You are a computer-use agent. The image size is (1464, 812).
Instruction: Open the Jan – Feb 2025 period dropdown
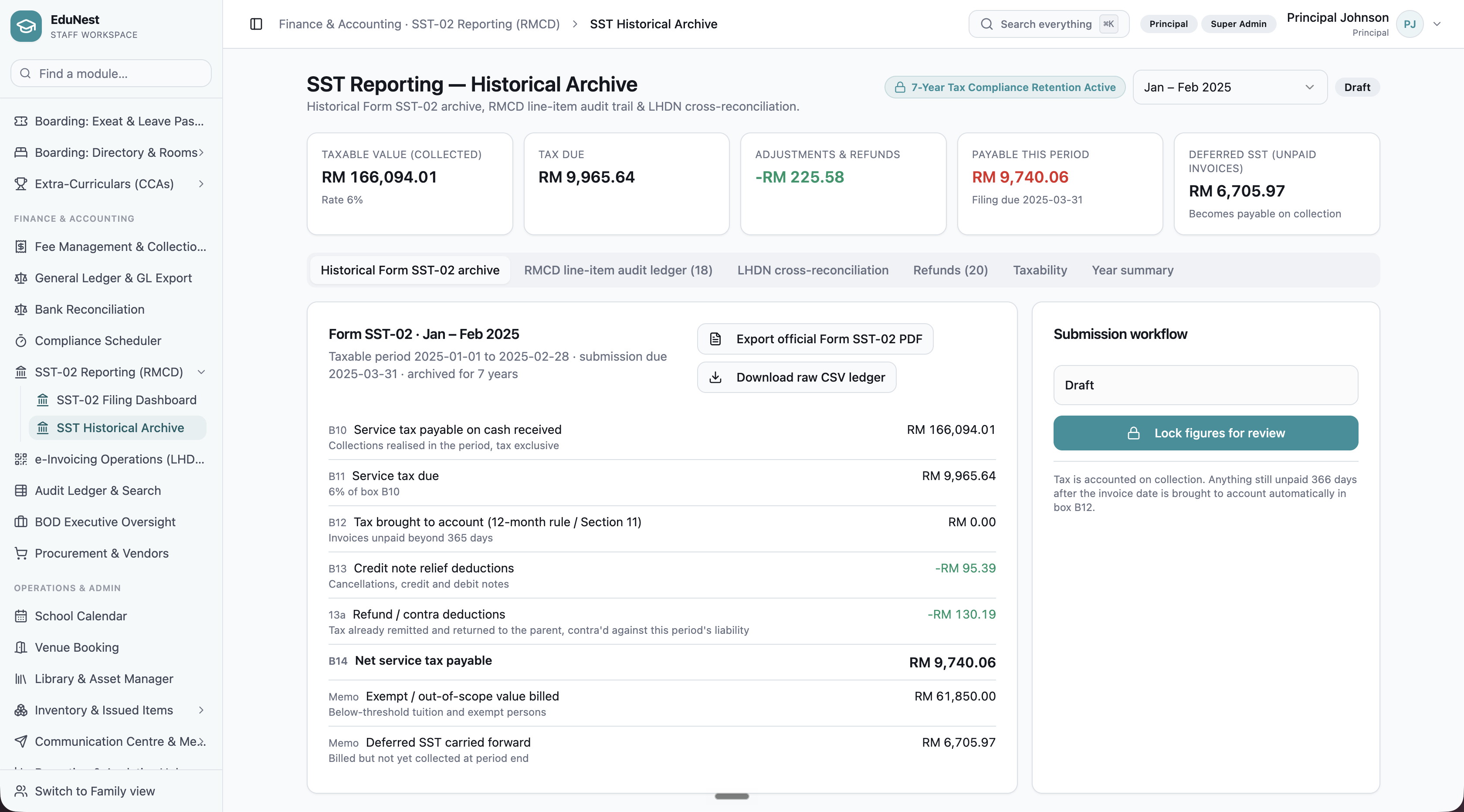point(1230,87)
